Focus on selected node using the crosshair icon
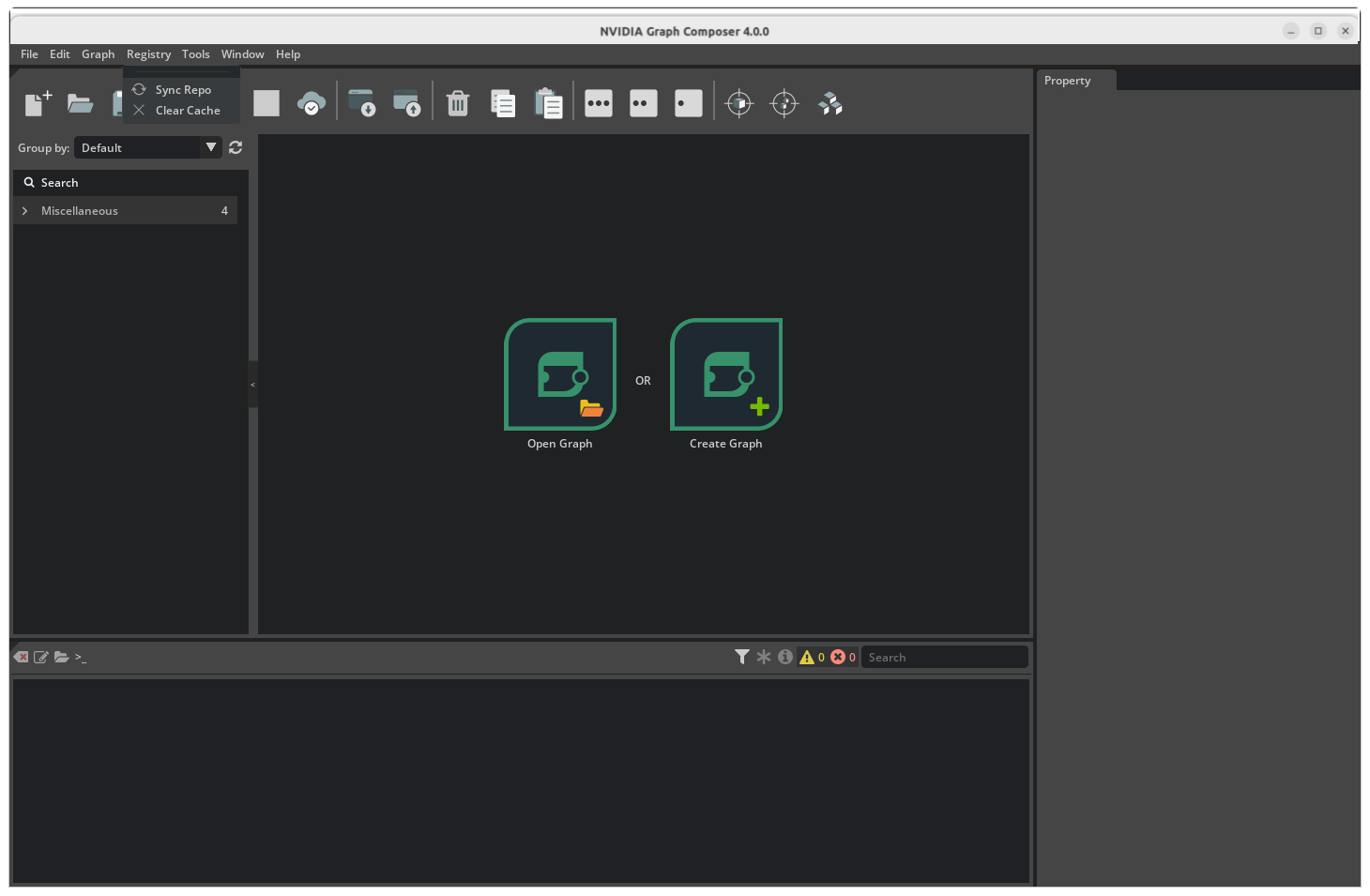The height and width of the screenshot is (896, 1370). tap(739, 103)
